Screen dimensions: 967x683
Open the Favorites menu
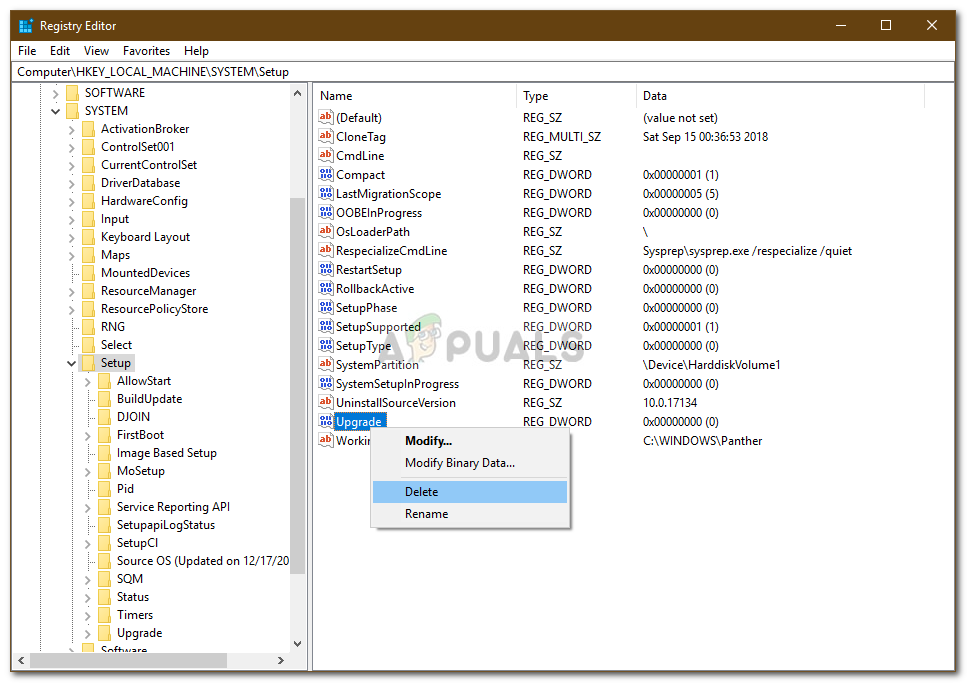(146, 51)
